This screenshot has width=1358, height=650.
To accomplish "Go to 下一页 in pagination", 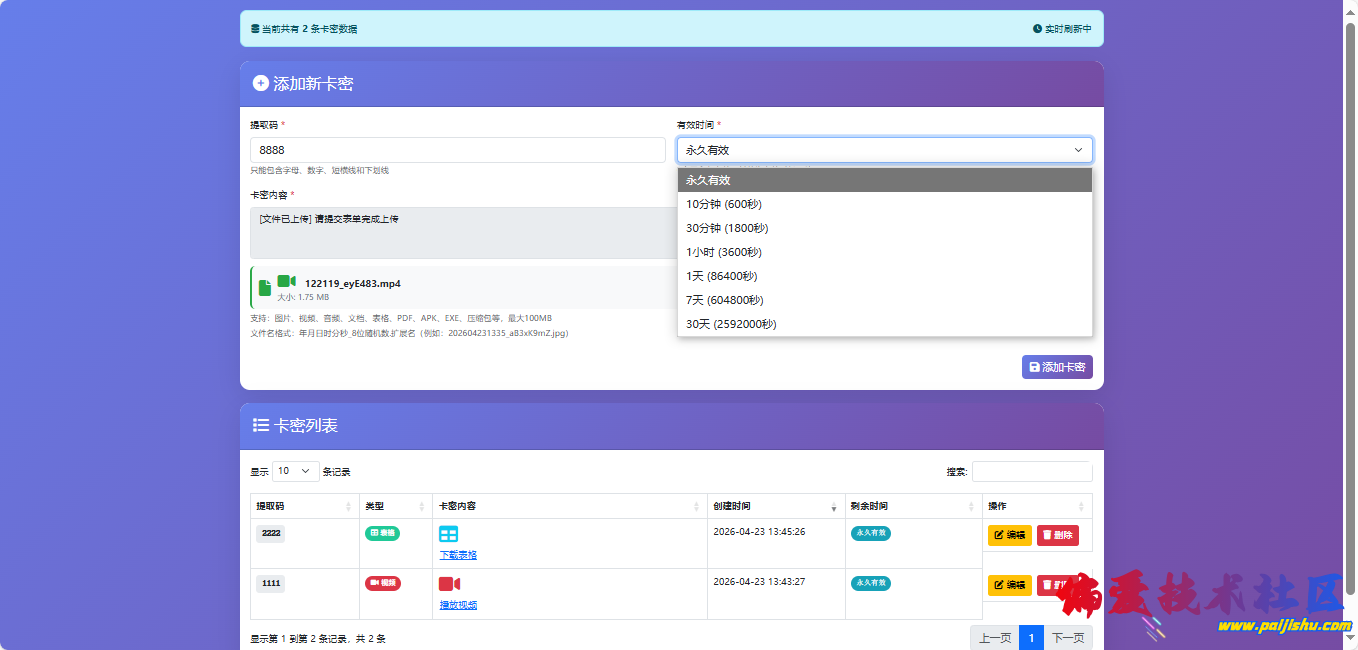I will click(x=1067, y=637).
